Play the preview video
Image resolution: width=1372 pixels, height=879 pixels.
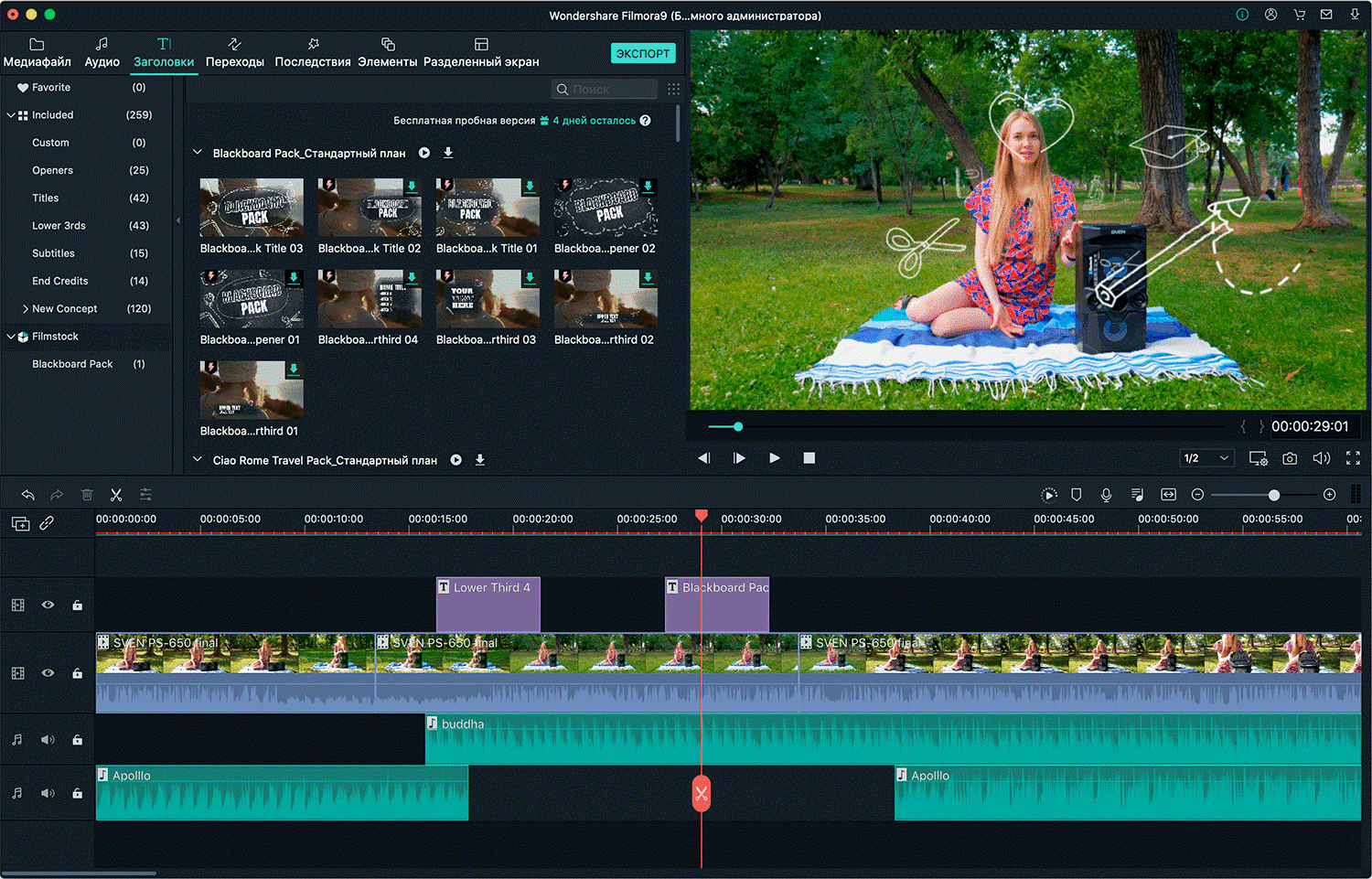click(x=775, y=458)
